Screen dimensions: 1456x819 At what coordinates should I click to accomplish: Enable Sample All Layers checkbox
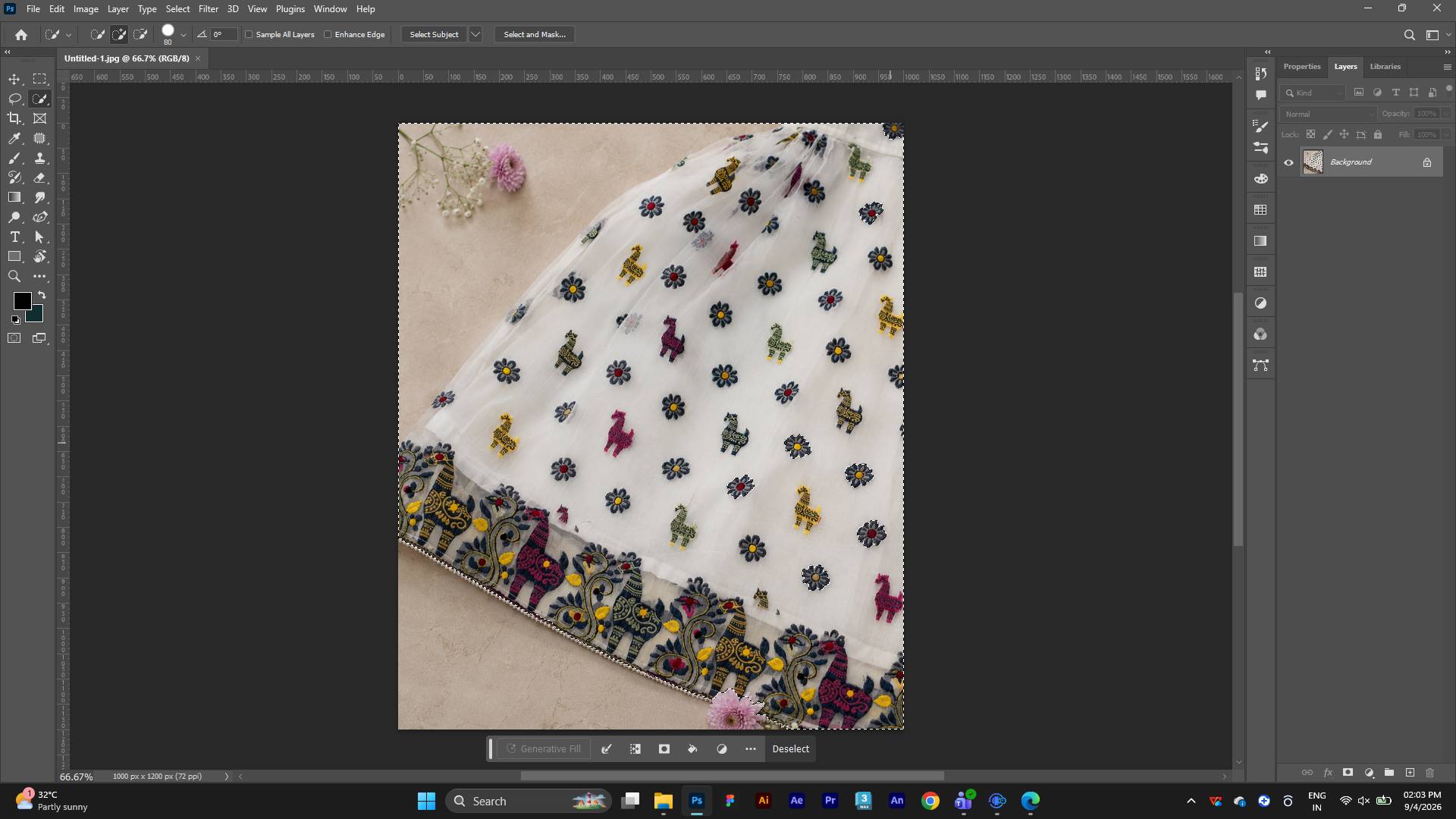tap(249, 34)
